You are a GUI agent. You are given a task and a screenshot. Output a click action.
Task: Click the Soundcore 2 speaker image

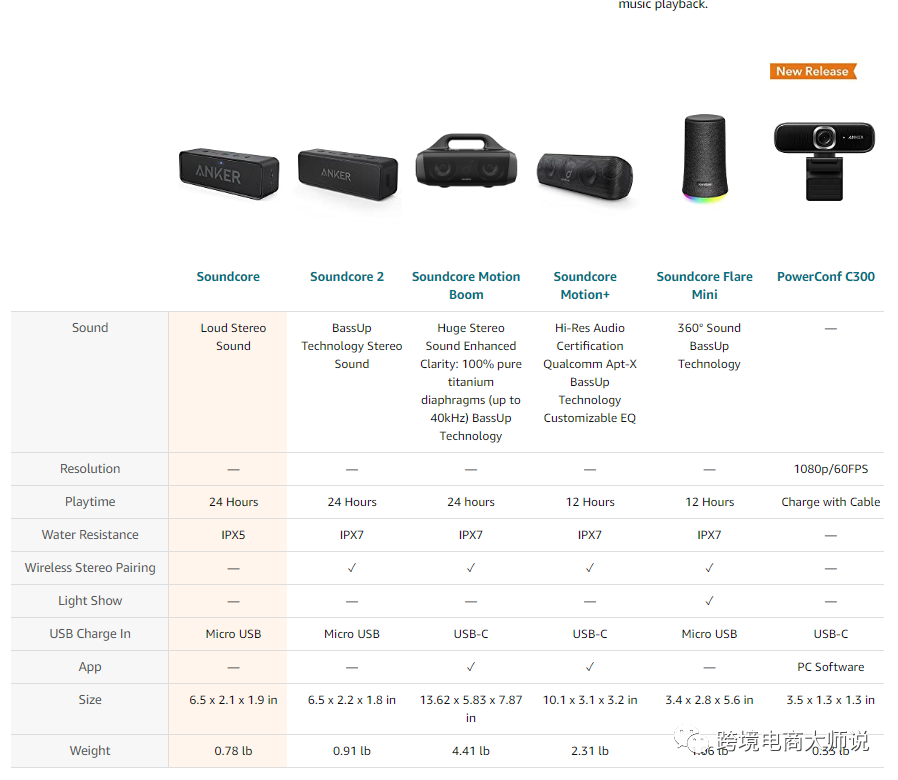tap(348, 174)
